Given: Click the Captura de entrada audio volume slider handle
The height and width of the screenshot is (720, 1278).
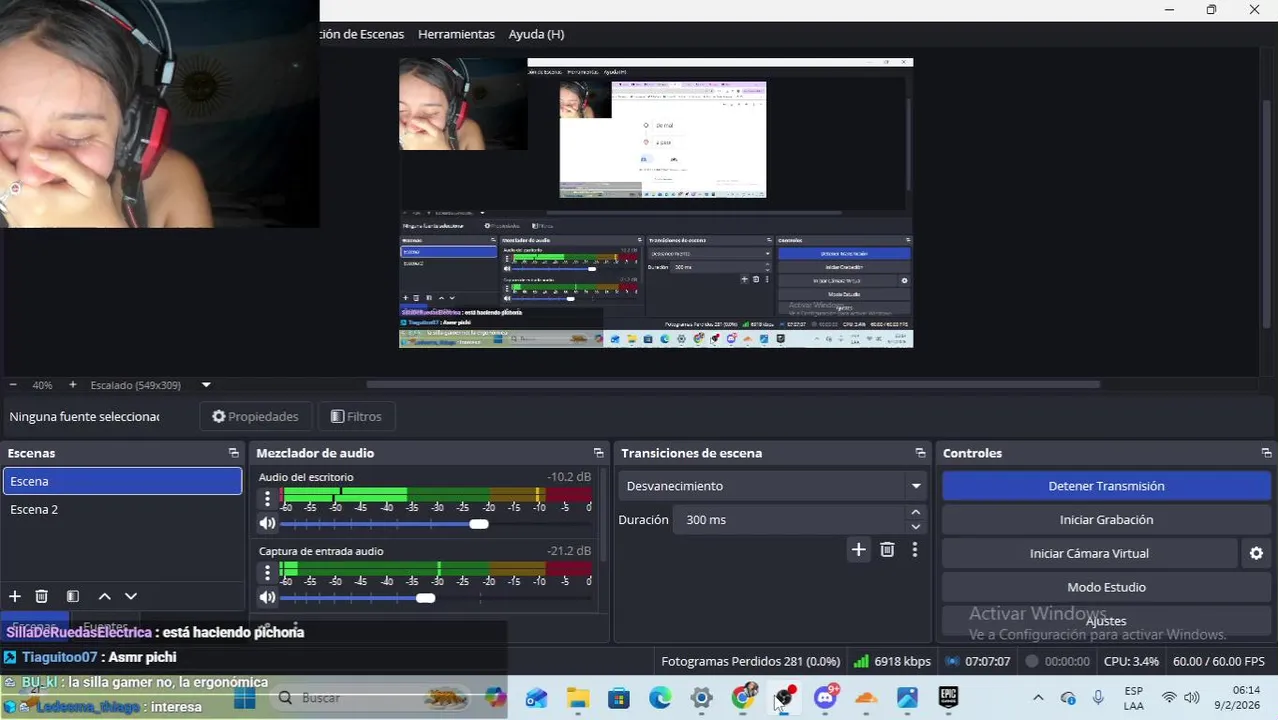Looking at the screenshot, I should pos(425,598).
